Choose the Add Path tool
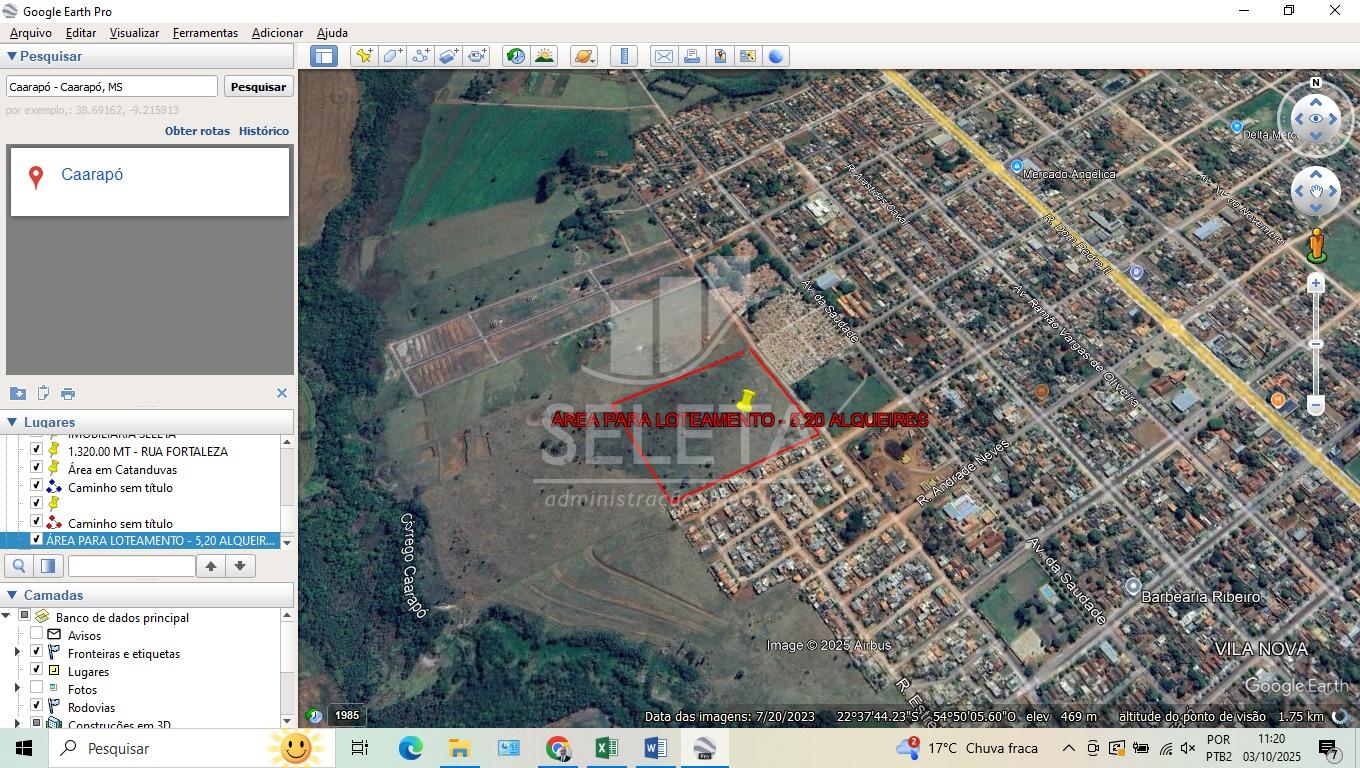Viewport: 1360px width, 768px height. [420, 56]
